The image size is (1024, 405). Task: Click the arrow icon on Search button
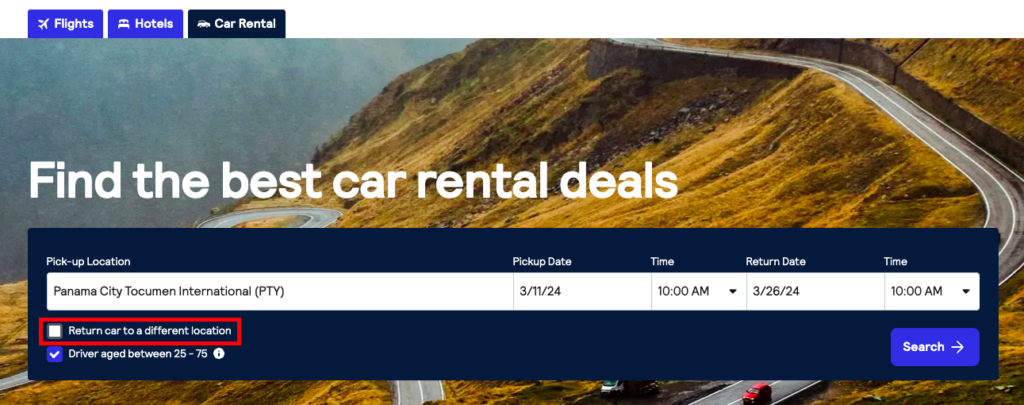pyautogui.click(x=958, y=347)
